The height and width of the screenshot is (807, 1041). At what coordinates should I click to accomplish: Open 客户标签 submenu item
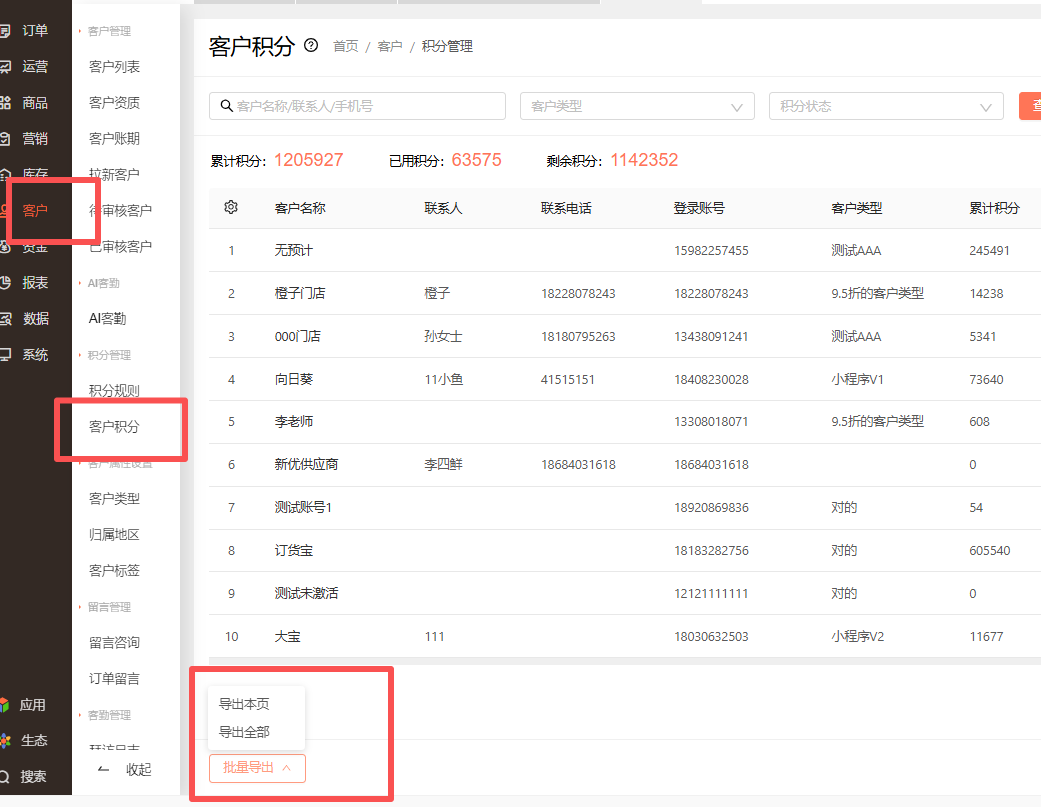click(x=114, y=570)
